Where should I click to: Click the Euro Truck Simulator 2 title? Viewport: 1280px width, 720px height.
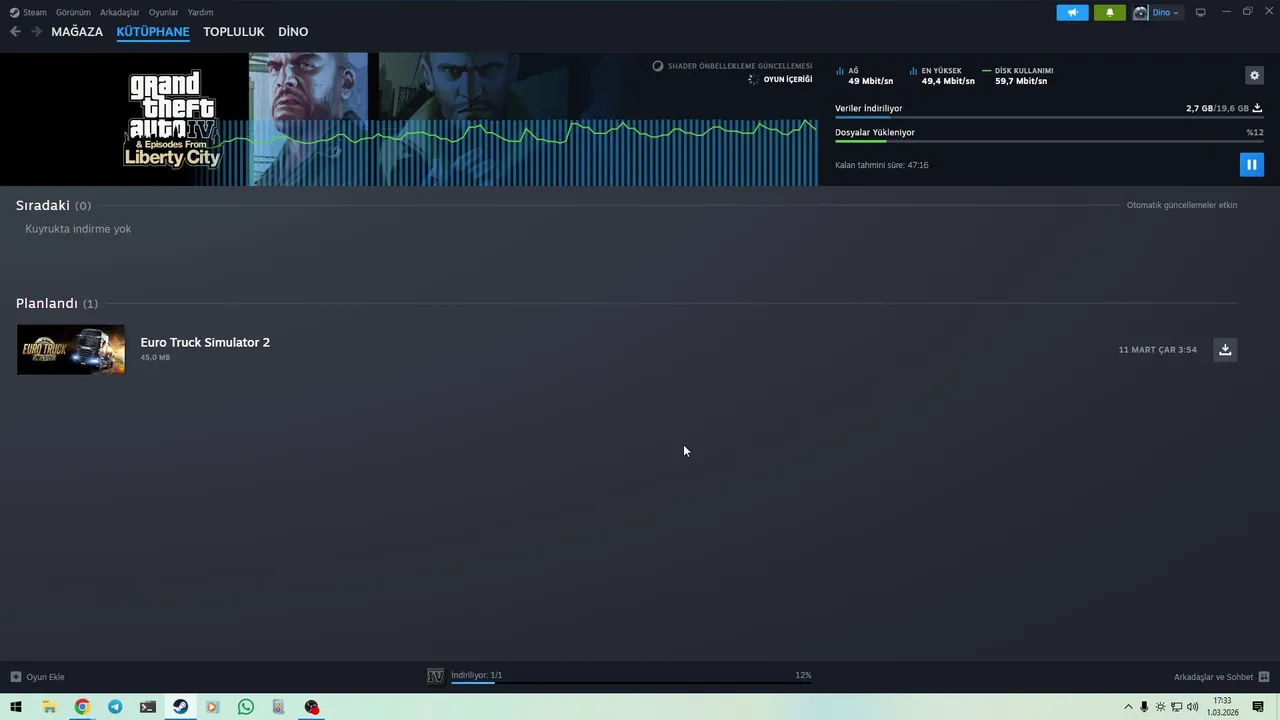[x=205, y=342]
